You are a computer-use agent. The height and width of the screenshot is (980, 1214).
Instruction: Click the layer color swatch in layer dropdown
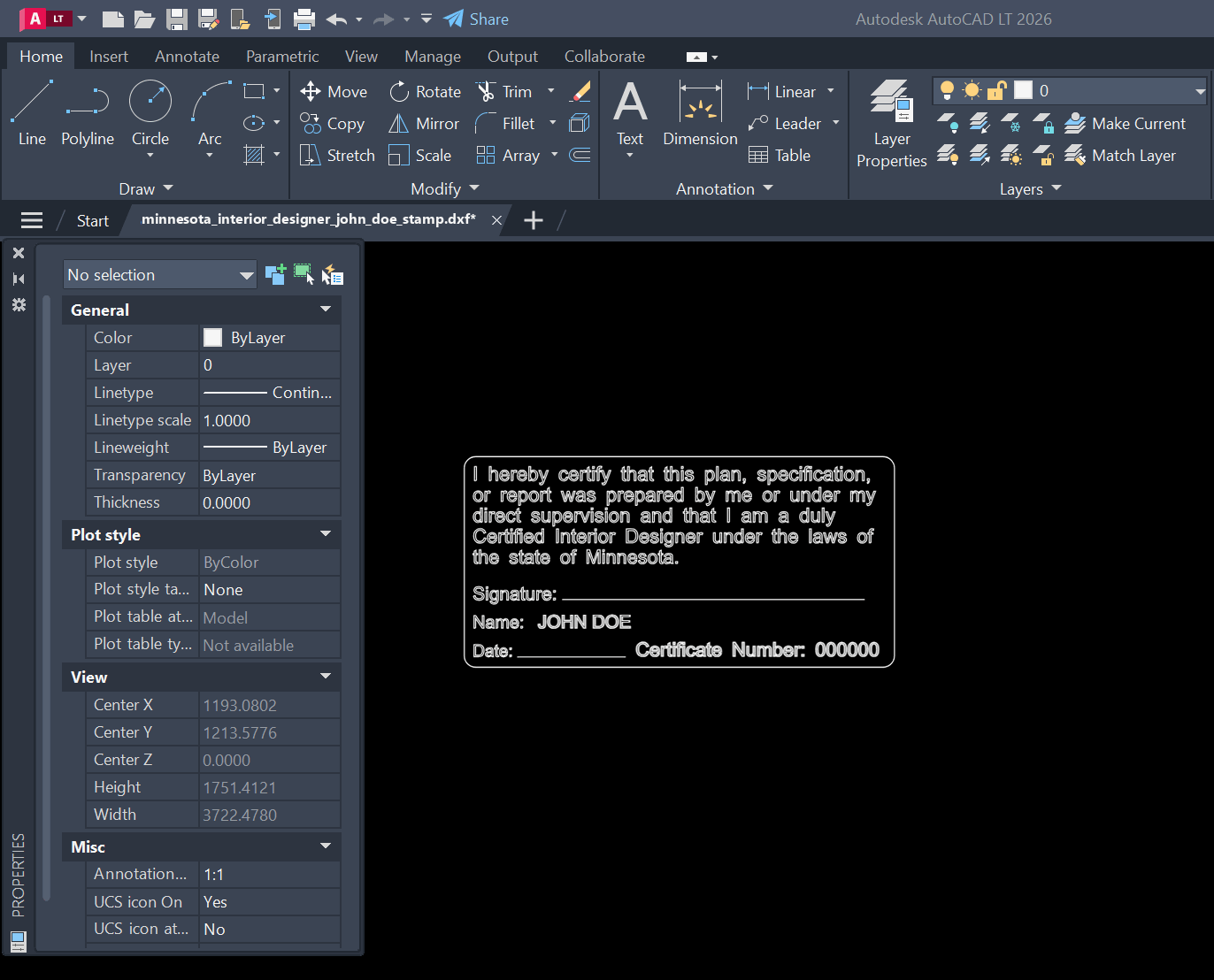click(x=1023, y=90)
